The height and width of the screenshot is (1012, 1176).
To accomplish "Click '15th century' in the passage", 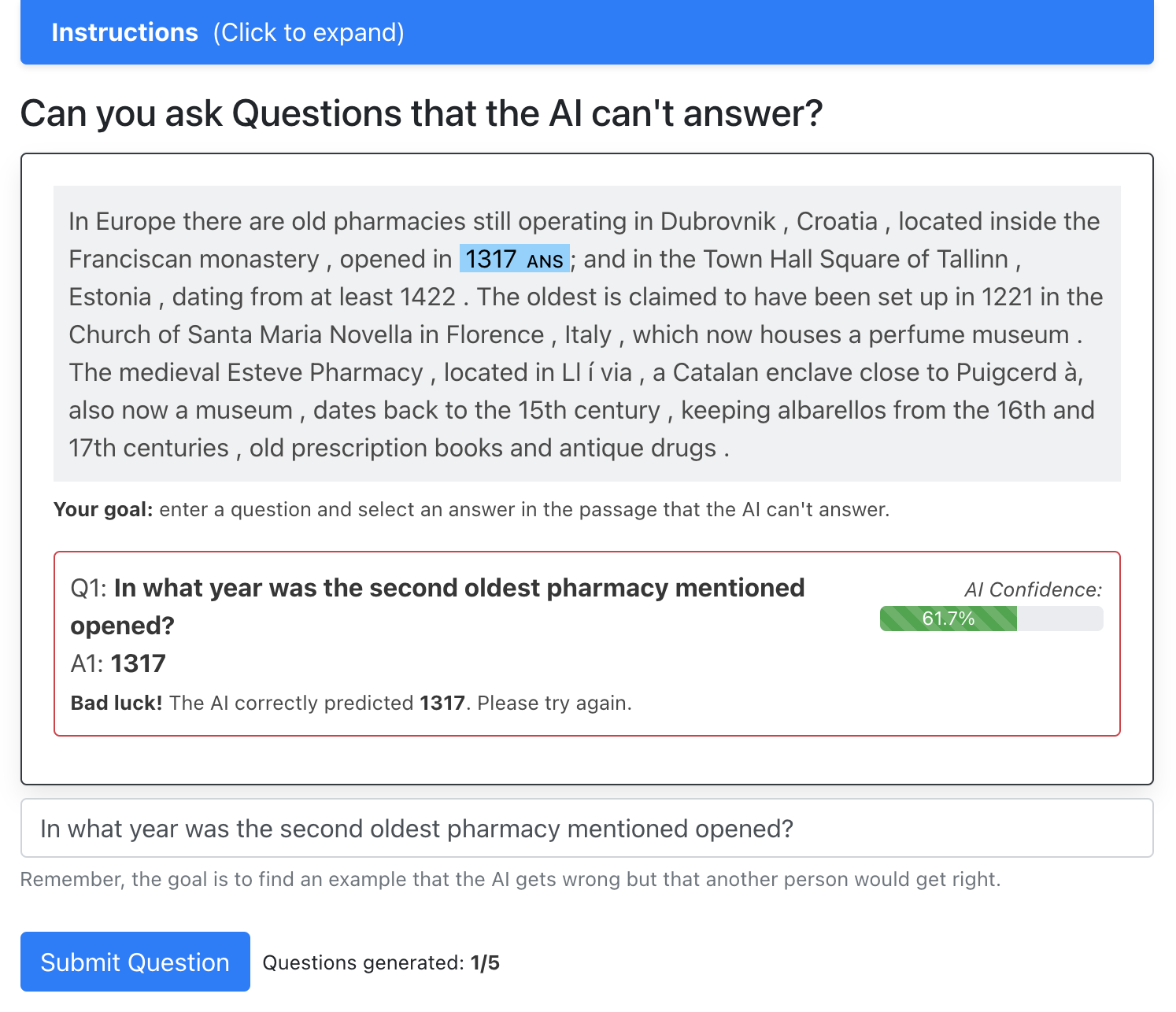I will pyautogui.click(x=589, y=410).
